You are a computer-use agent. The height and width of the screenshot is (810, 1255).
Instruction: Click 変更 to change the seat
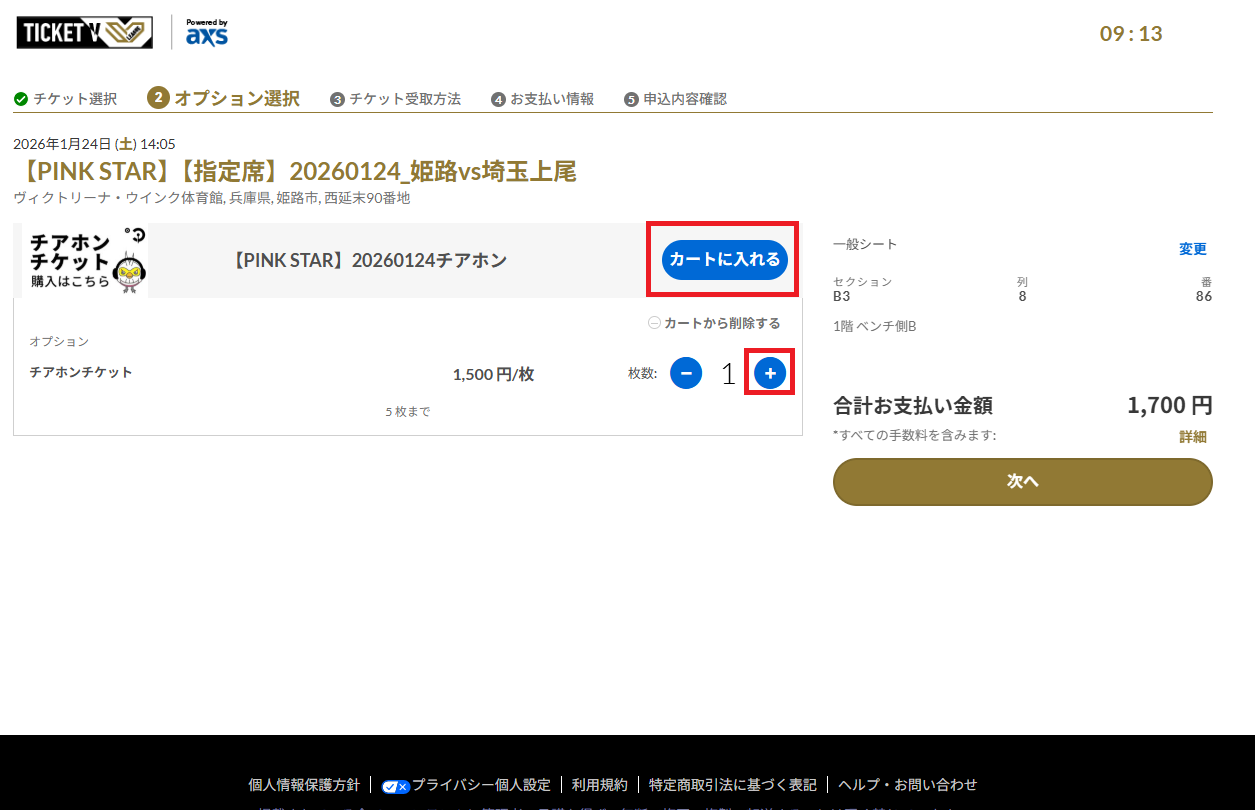(x=1192, y=249)
